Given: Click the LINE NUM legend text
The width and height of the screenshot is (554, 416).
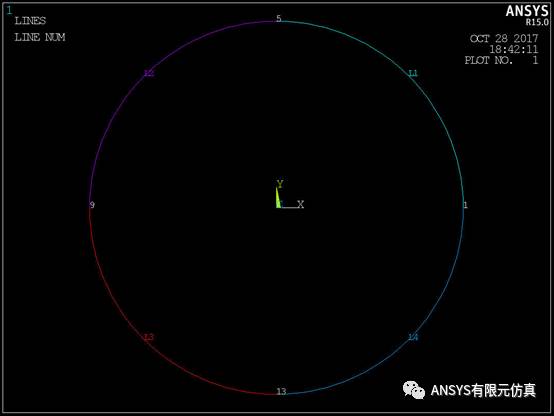Looking at the screenshot, I should [x=40, y=37].
